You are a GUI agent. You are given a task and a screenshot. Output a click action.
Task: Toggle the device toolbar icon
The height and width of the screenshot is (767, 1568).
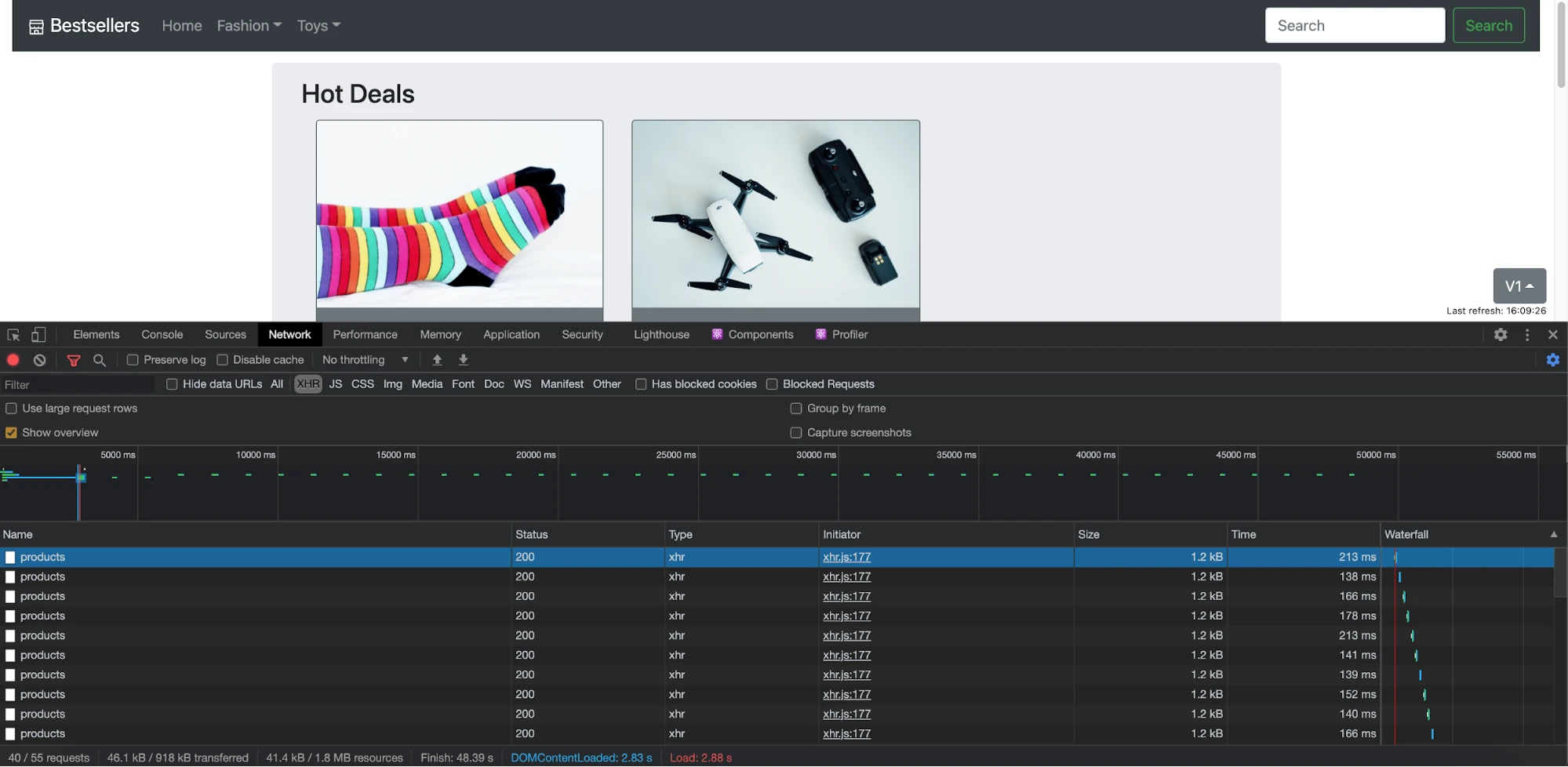[38, 335]
